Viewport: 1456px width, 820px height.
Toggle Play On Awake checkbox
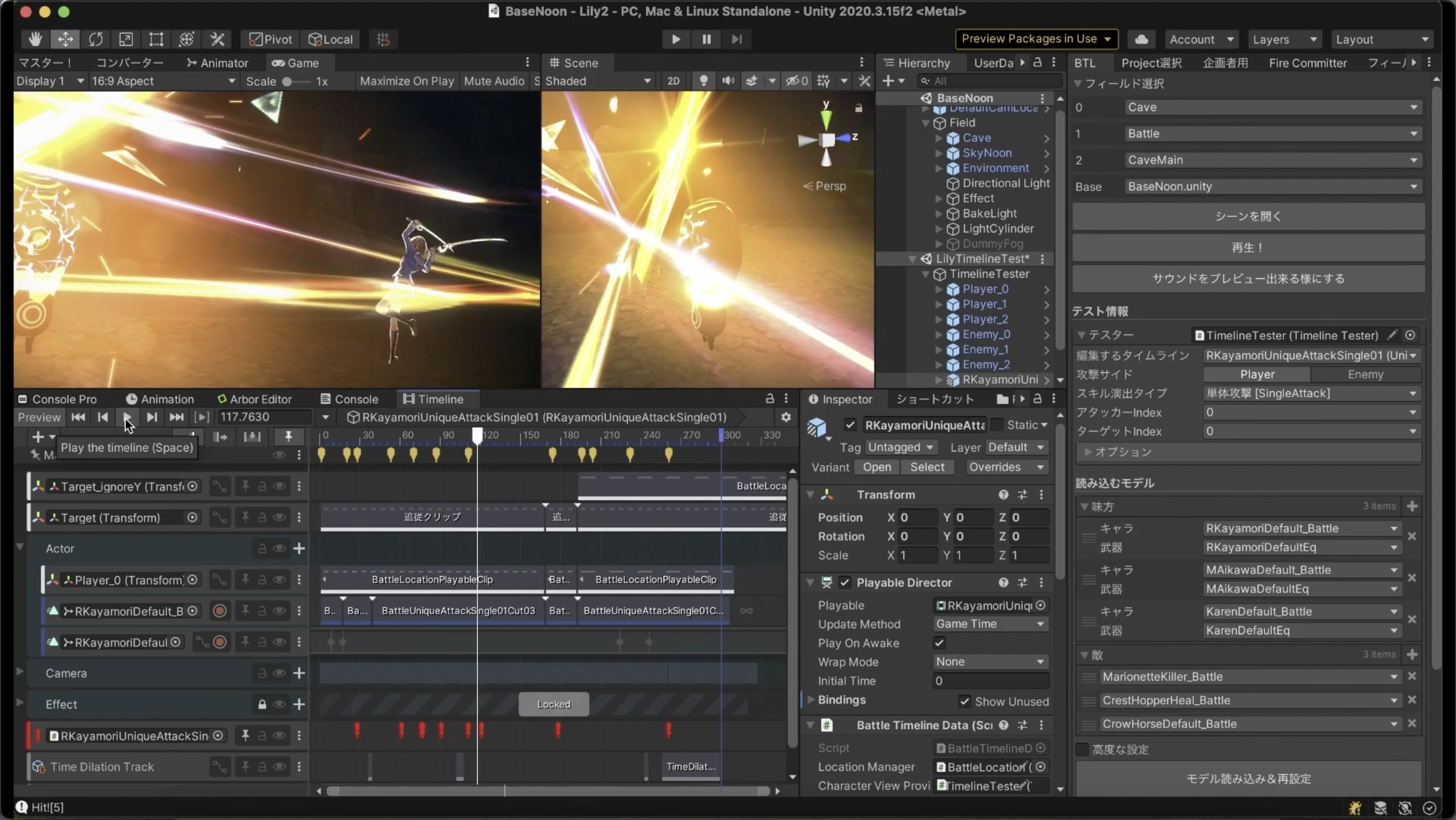point(939,643)
